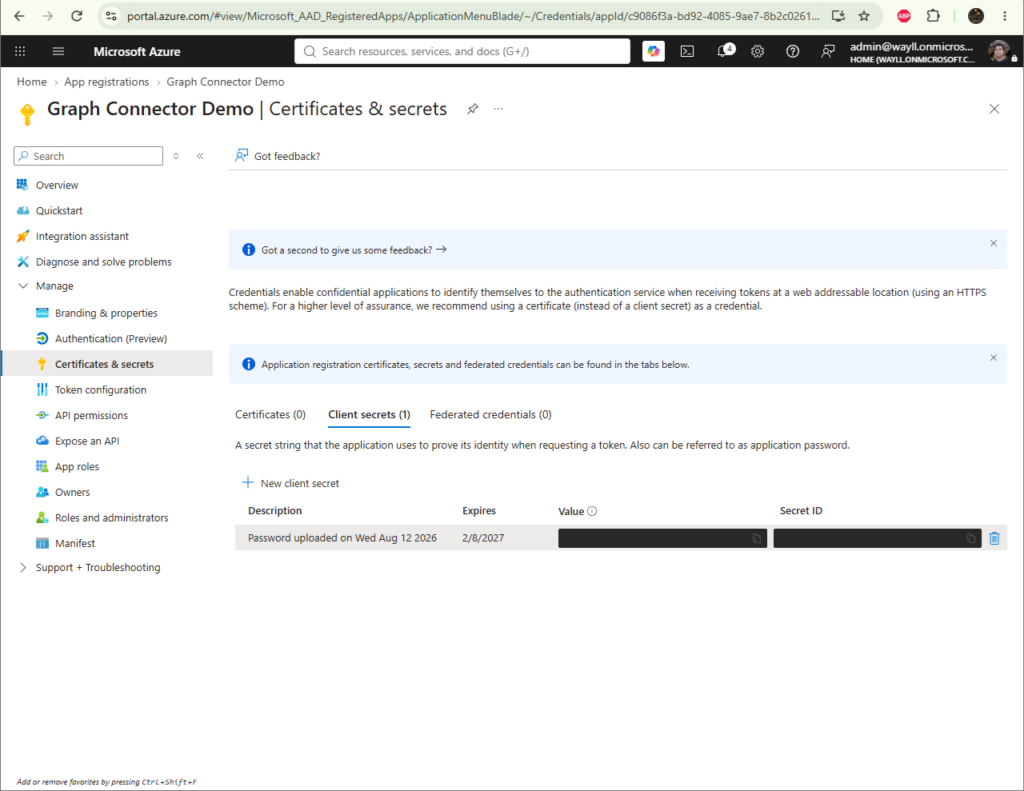This screenshot has width=1024, height=791.
Task: Open the blade more options ellipsis
Action: 498,108
